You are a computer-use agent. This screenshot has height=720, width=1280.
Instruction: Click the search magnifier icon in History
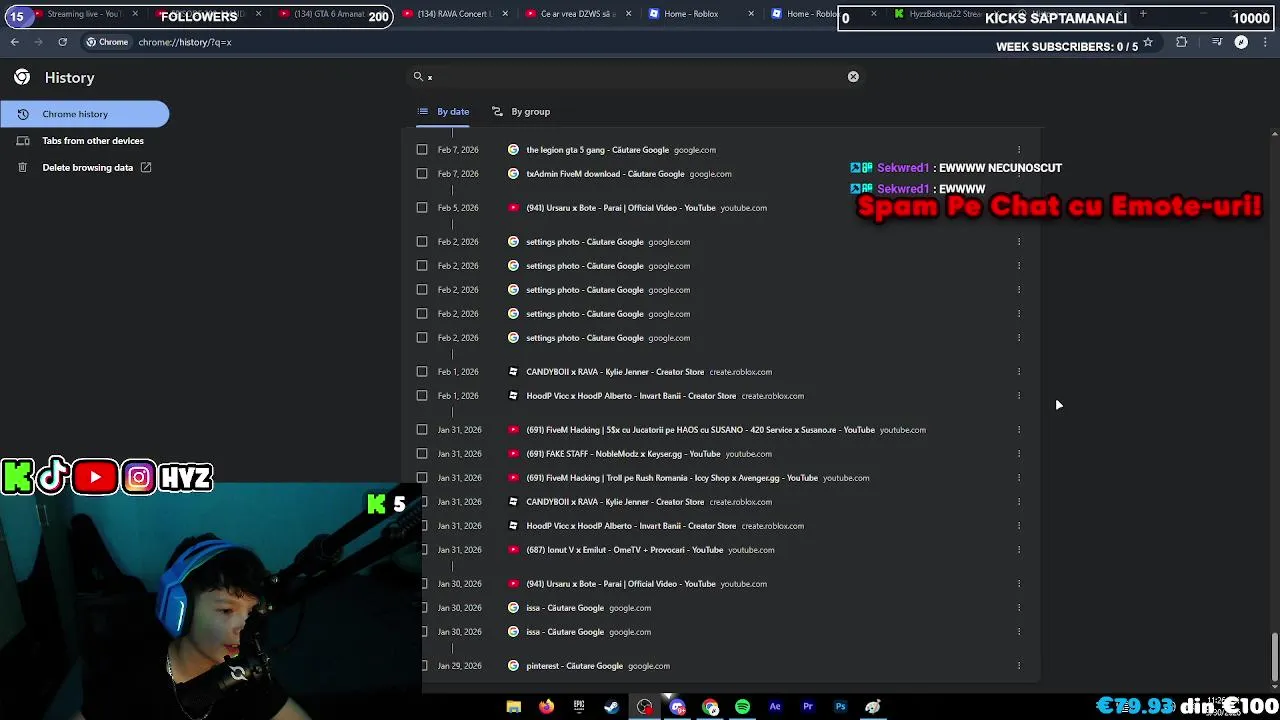(418, 77)
